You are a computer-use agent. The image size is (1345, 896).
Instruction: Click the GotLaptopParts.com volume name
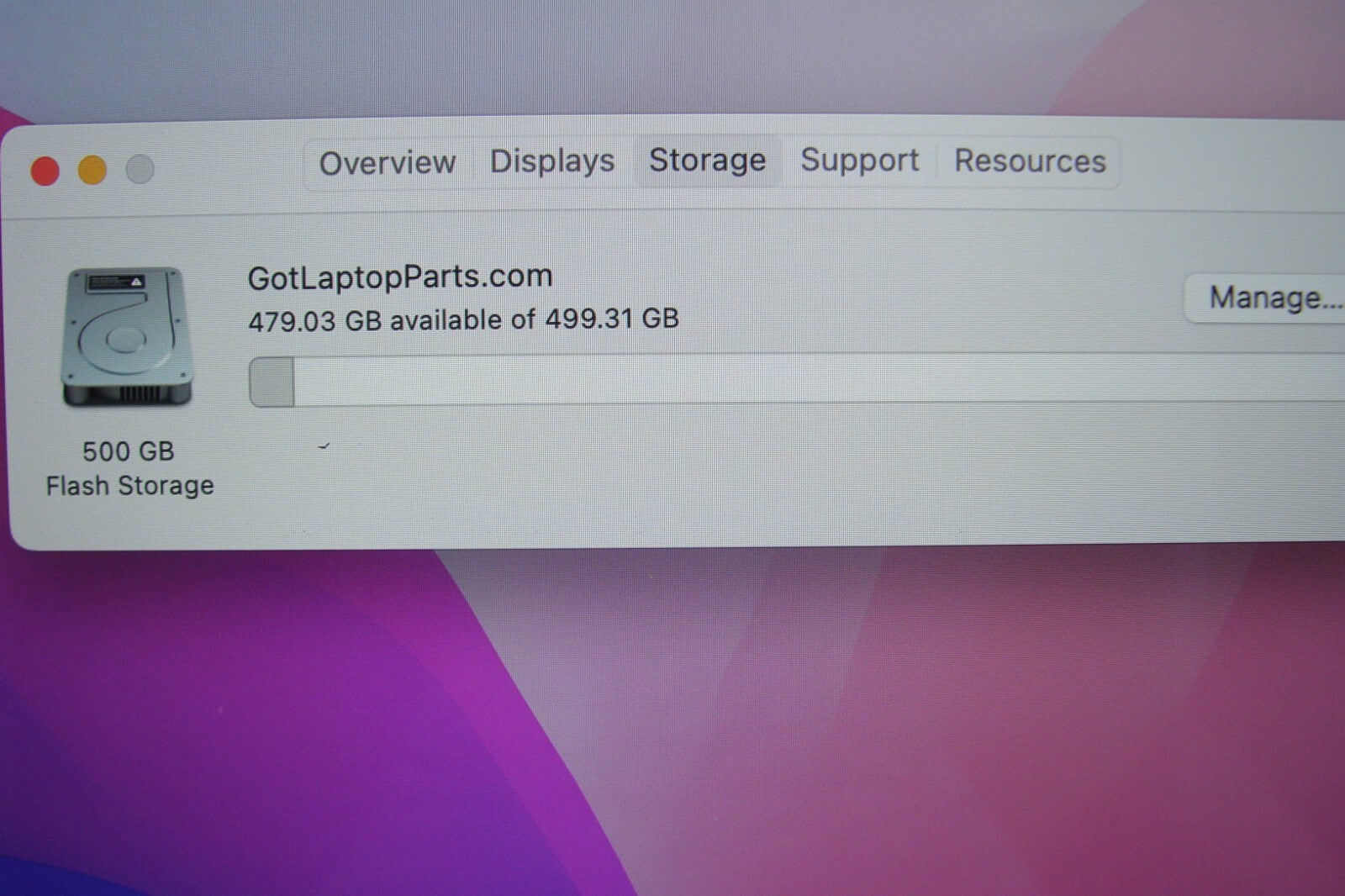click(400, 277)
